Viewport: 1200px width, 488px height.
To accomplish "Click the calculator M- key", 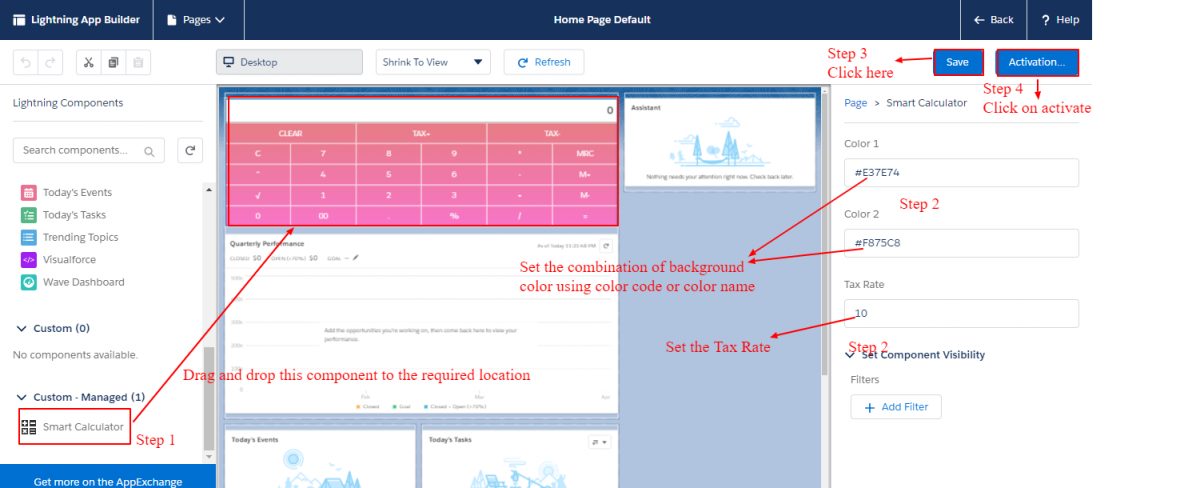I will pos(586,195).
